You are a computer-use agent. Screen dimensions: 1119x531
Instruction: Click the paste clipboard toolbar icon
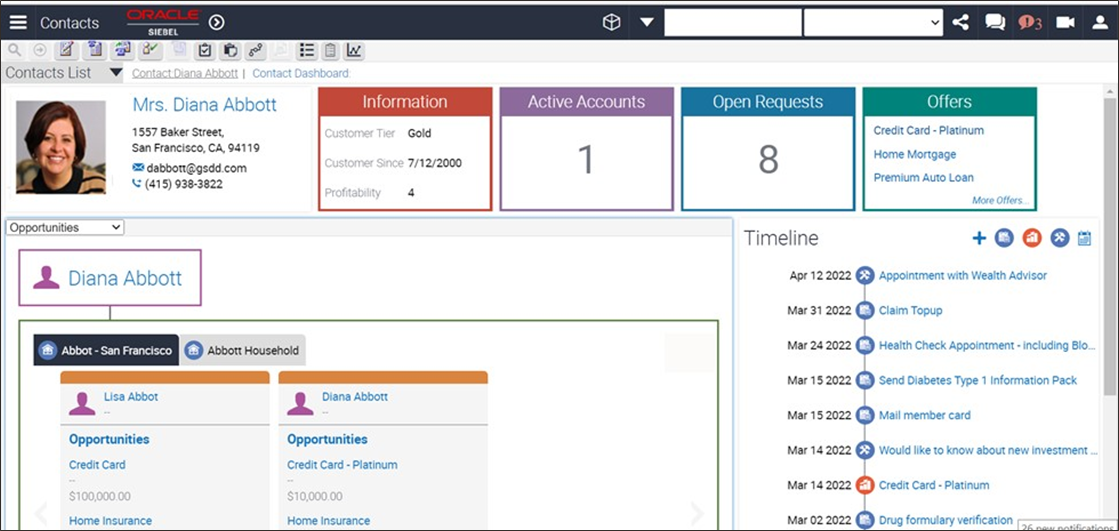tap(230, 50)
